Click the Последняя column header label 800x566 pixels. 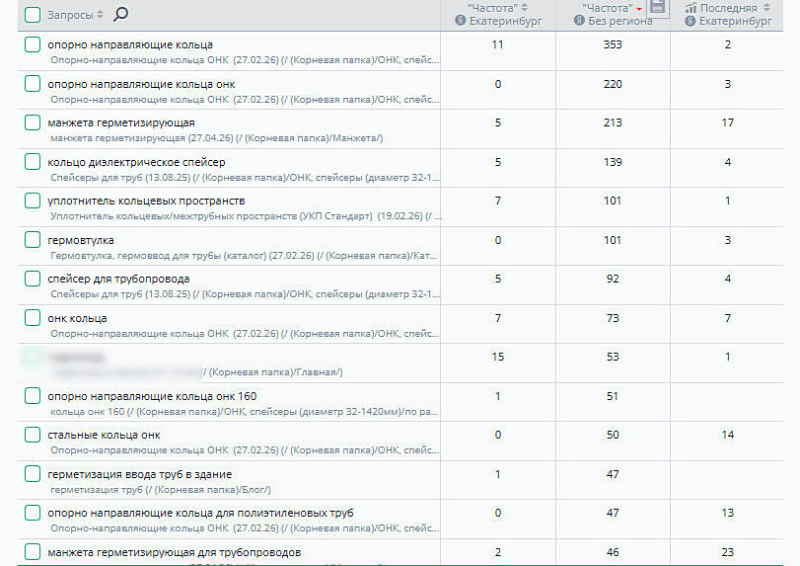pyautogui.click(x=729, y=8)
